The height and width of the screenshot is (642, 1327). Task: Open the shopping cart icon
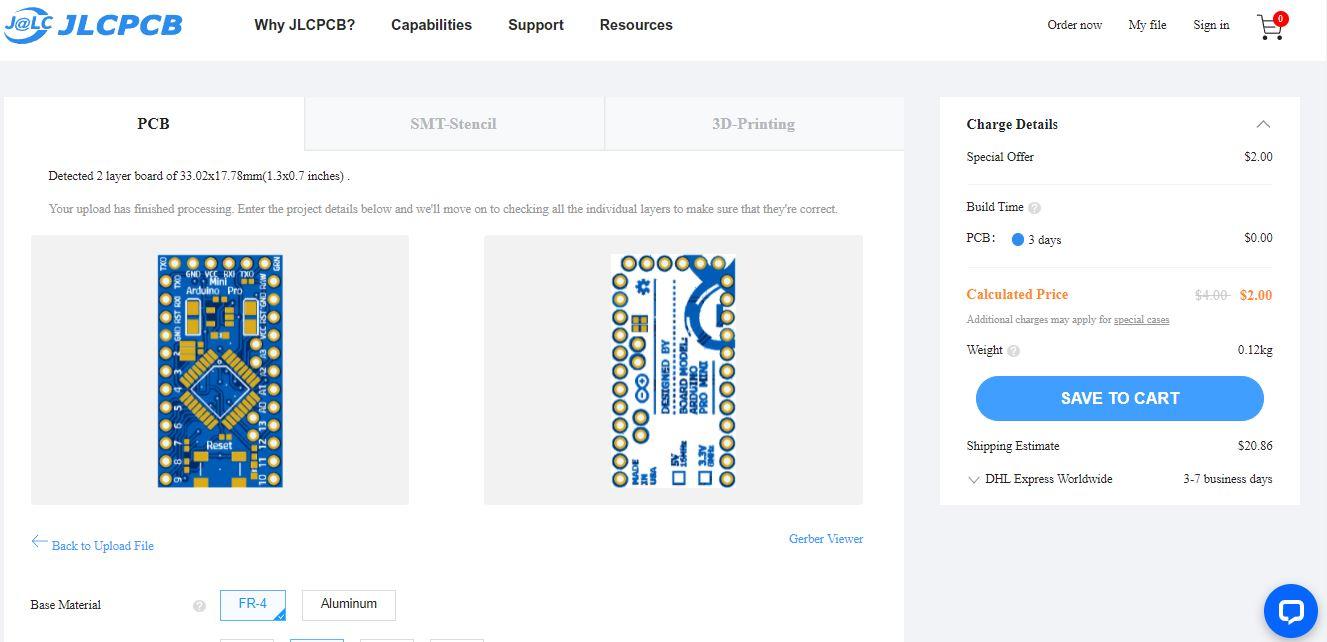pos(1271,26)
